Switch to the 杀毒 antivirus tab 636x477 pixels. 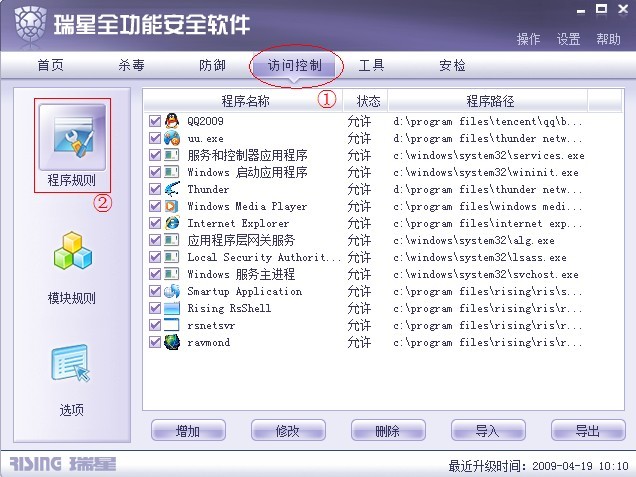[x=131, y=65]
